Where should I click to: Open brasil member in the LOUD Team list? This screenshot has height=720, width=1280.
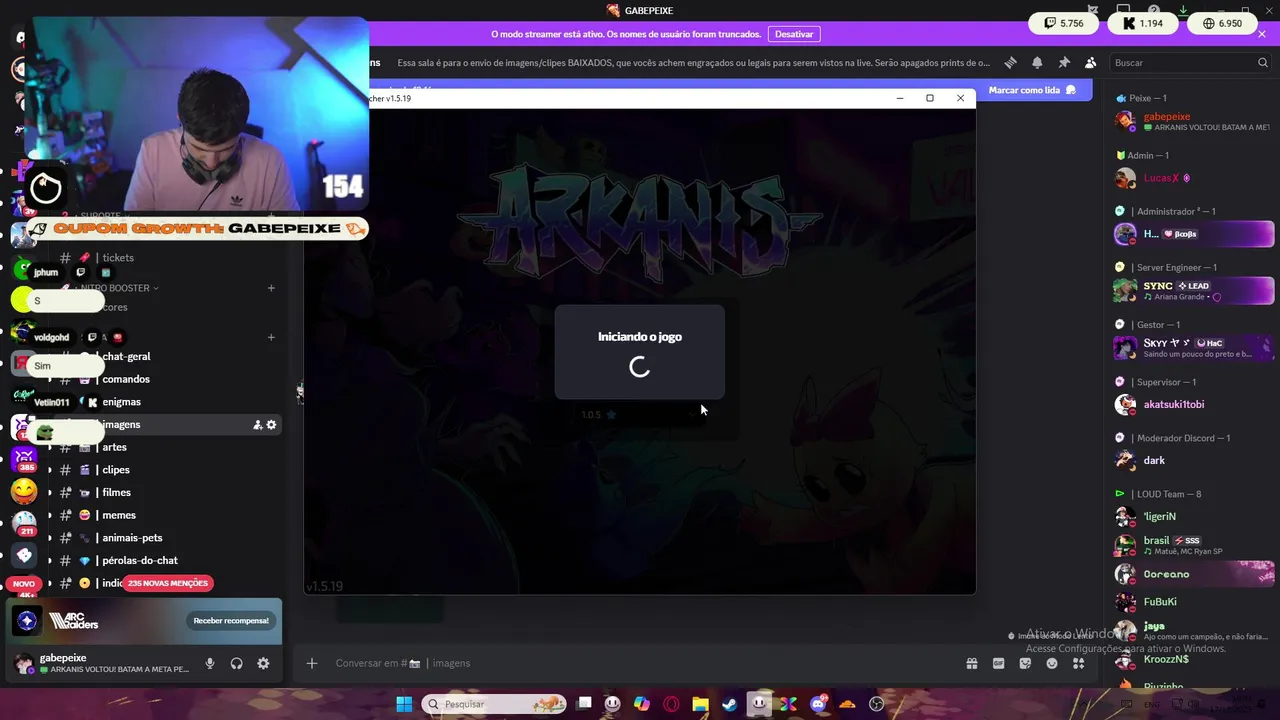(x=1193, y=545)
